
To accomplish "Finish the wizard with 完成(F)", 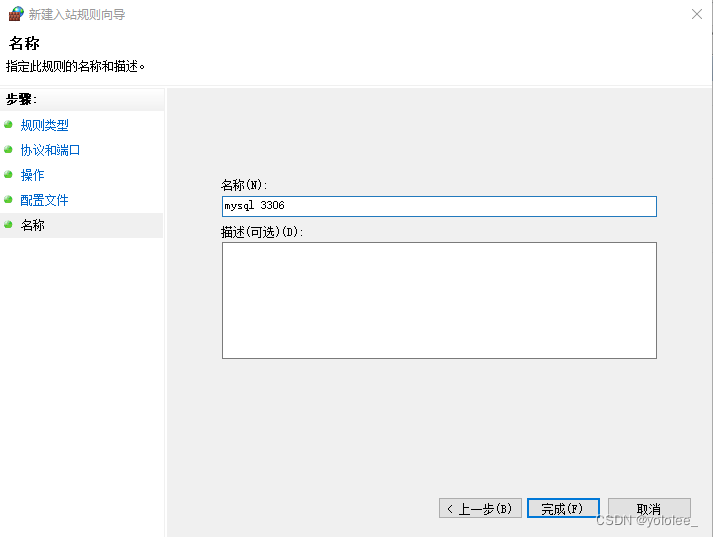I will (563, 508).
